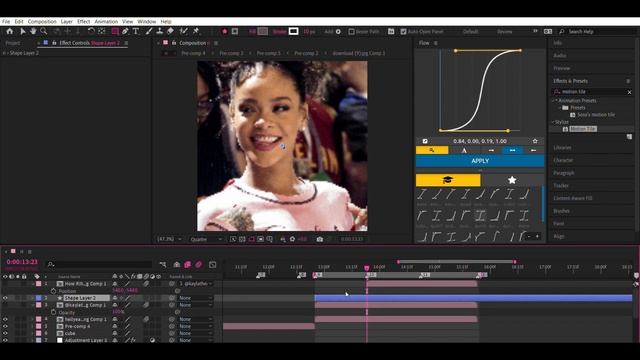
Task: Save current Flow curve with star outline
Action: [535, 141]
